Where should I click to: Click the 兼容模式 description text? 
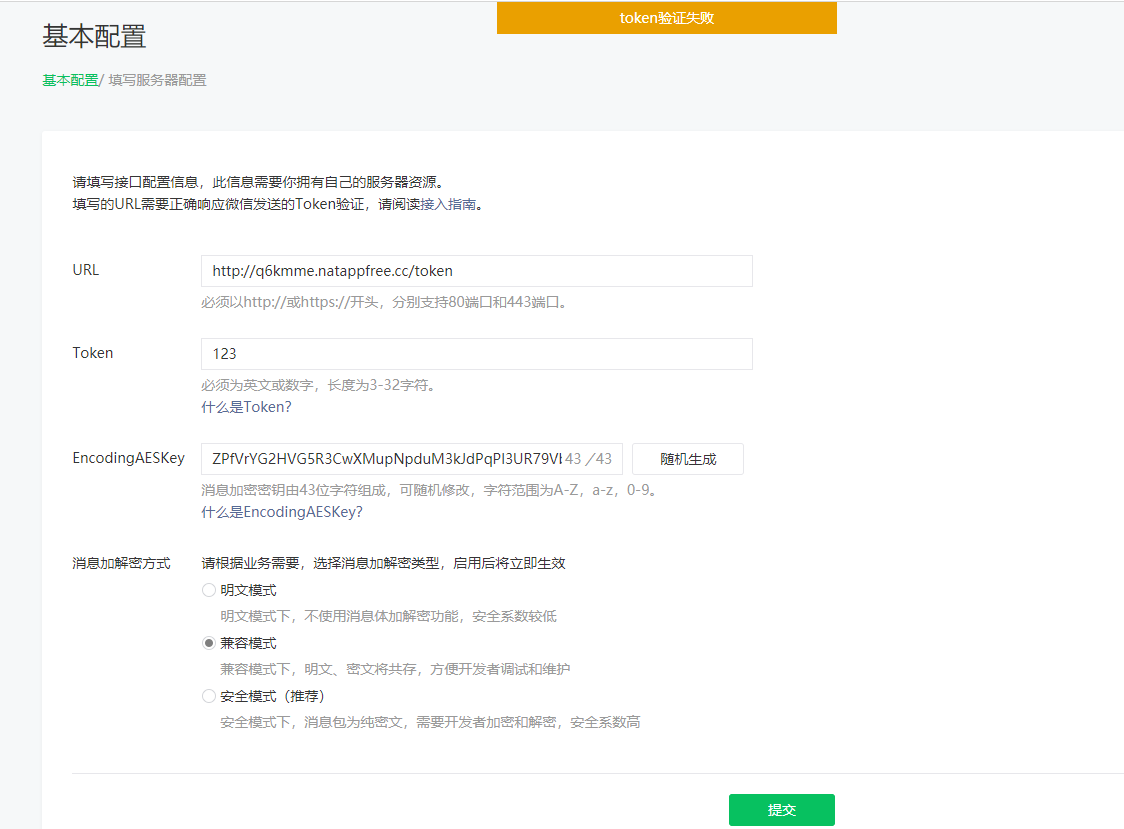(x=395, y=670)
